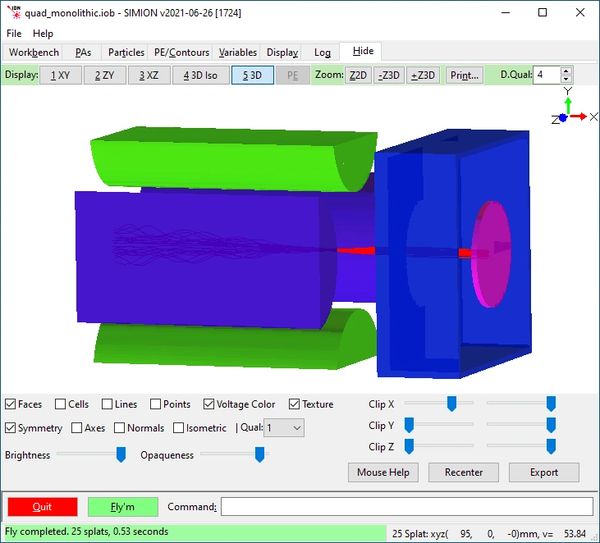Click the Print... button
This screenshot has height=543, width=600.
464,75
